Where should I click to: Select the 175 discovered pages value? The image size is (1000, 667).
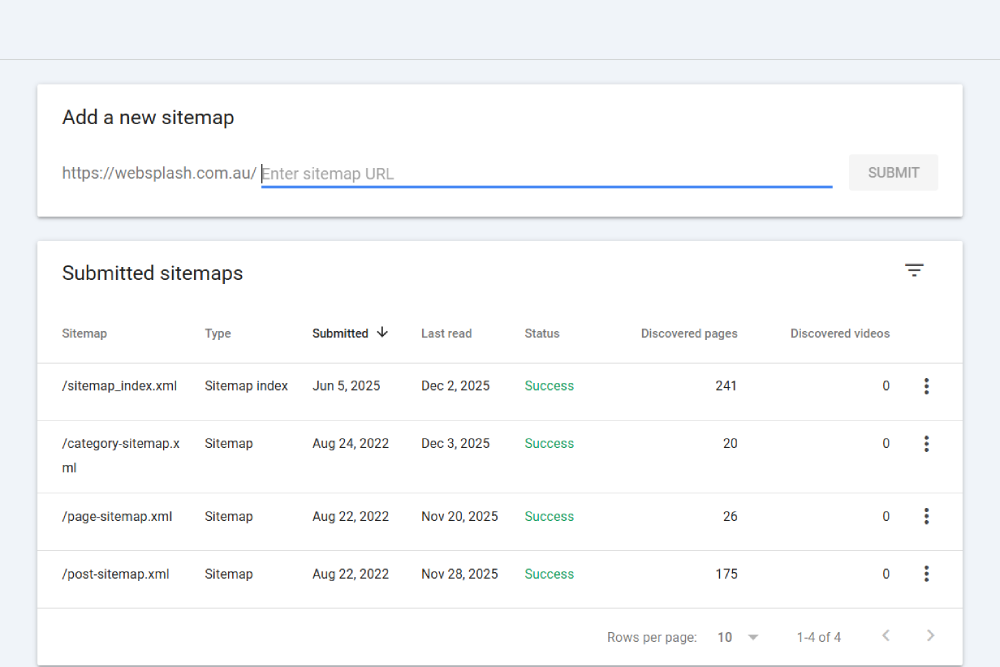(726, 574)
